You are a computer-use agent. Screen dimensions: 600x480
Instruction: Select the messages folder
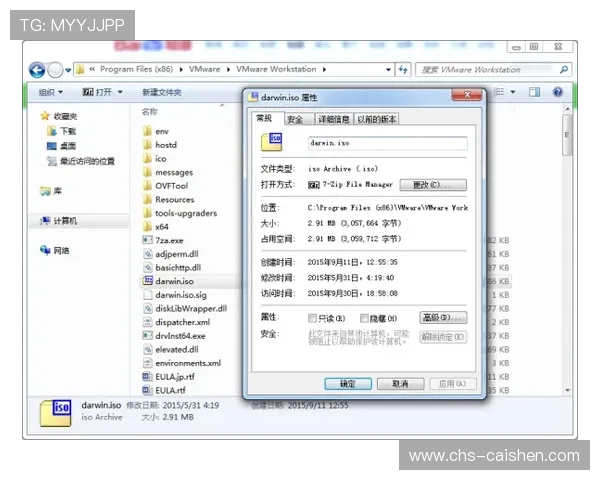coord(168,172)
